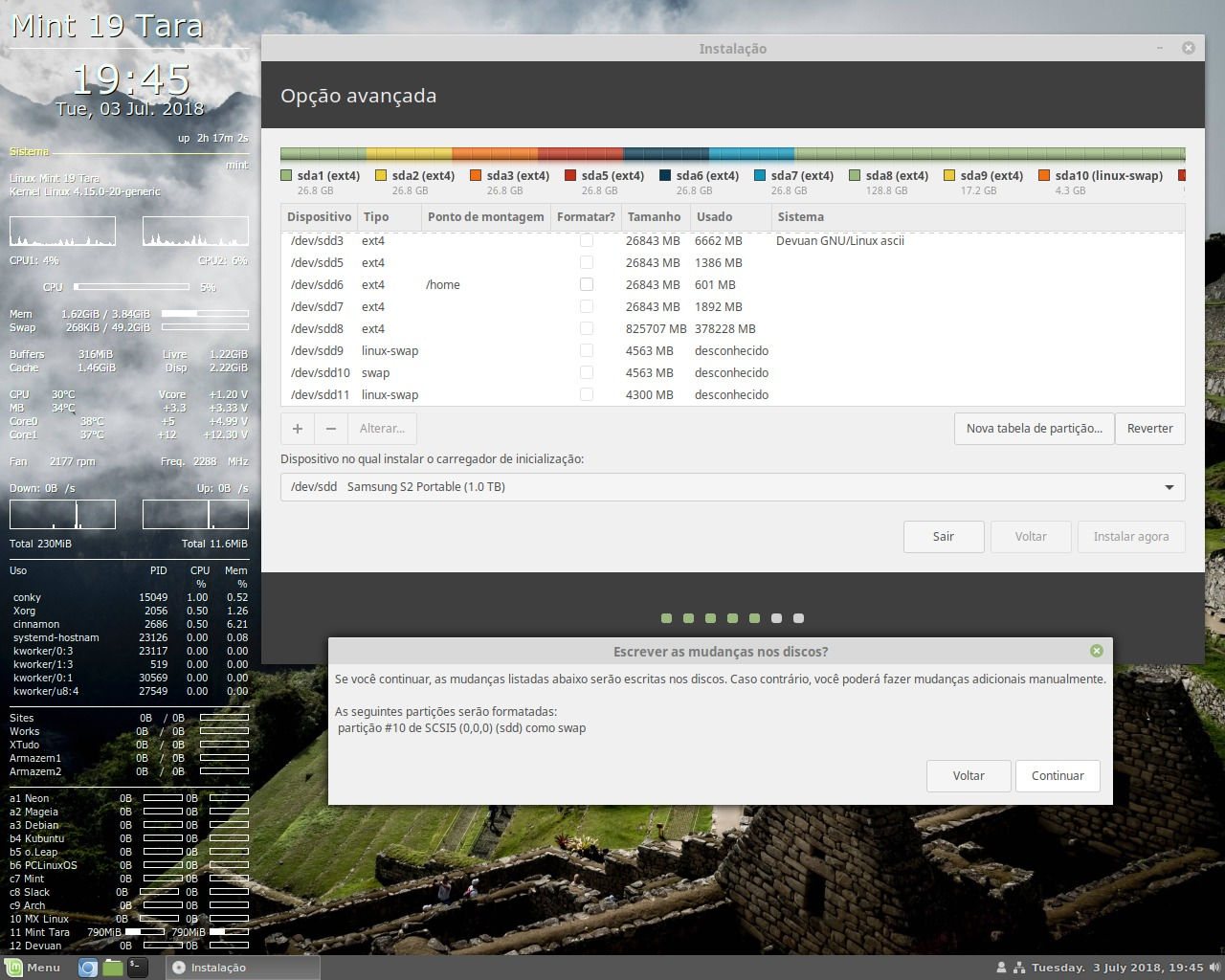Click the user account icon in tray
This screenshot has height=980, width=1225.
point(1001,968)
